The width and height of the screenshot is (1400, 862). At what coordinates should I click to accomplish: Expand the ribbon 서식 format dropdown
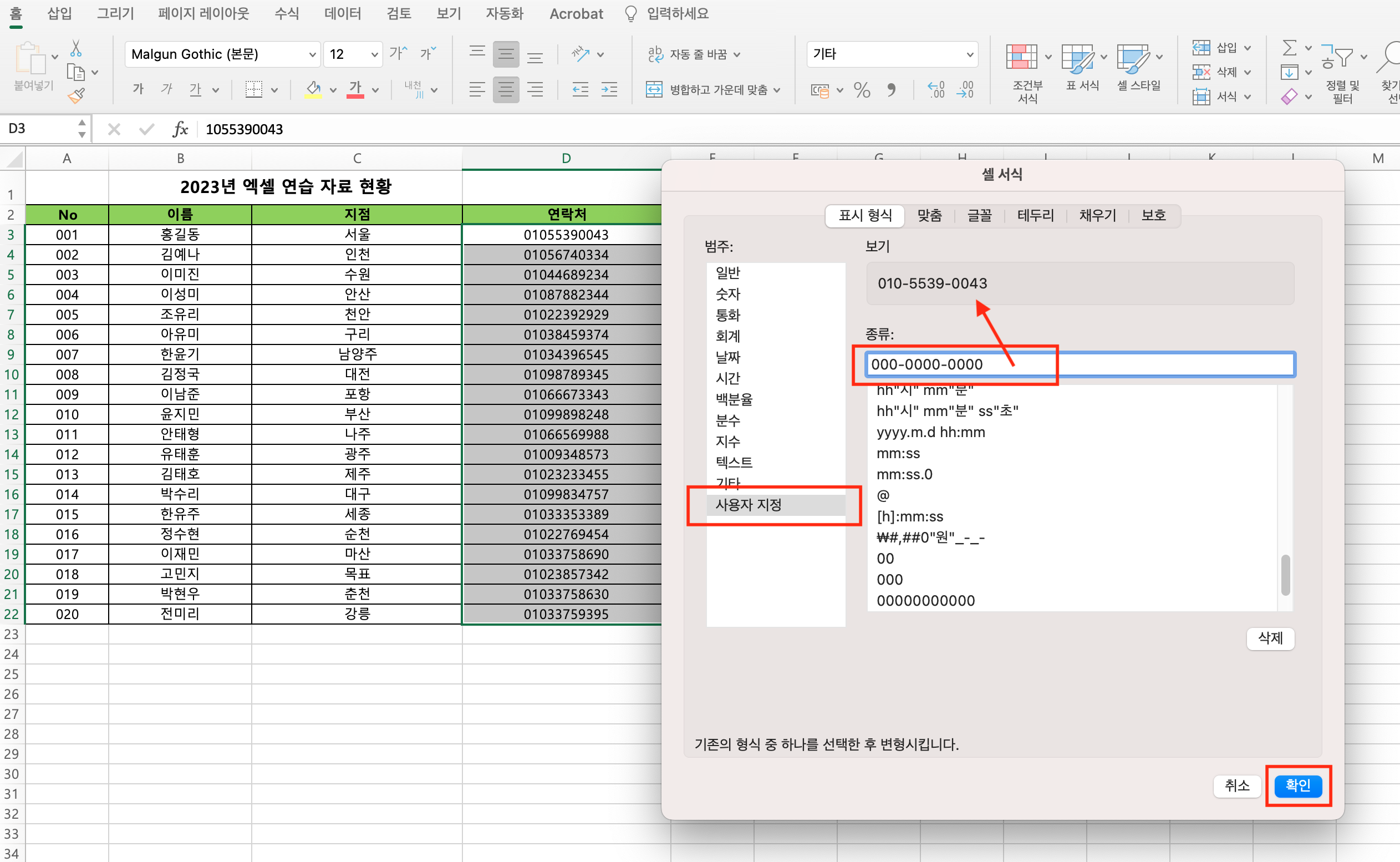[x=1248, y=97]
